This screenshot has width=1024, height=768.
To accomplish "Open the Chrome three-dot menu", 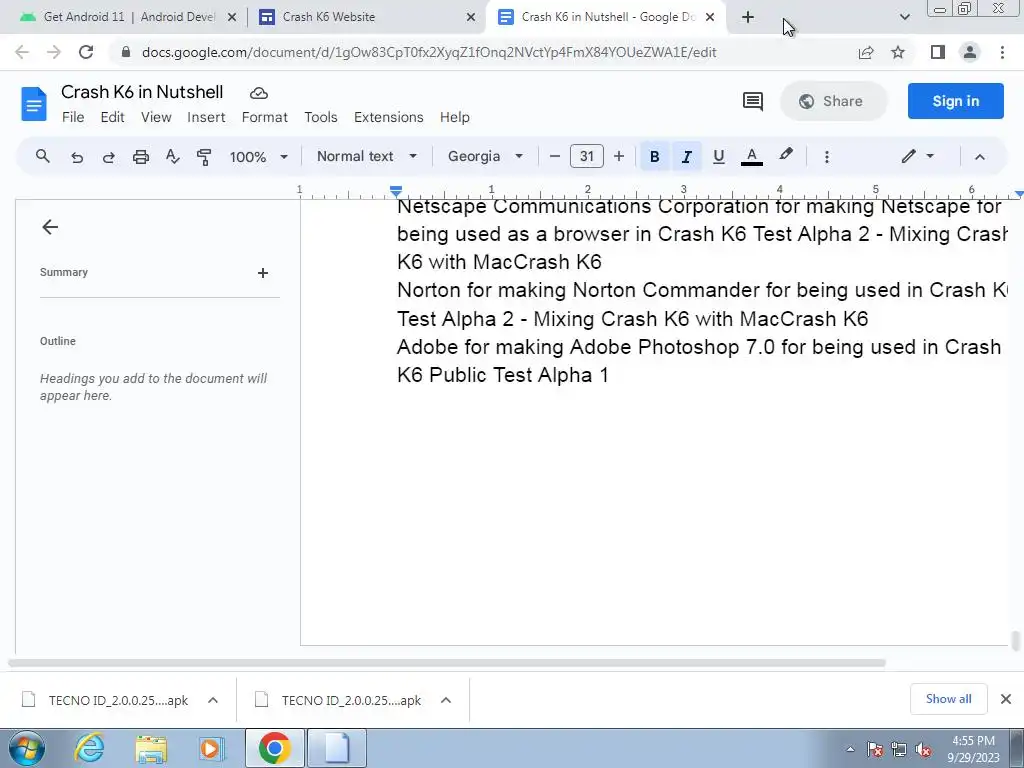I will click(1002, 52).
